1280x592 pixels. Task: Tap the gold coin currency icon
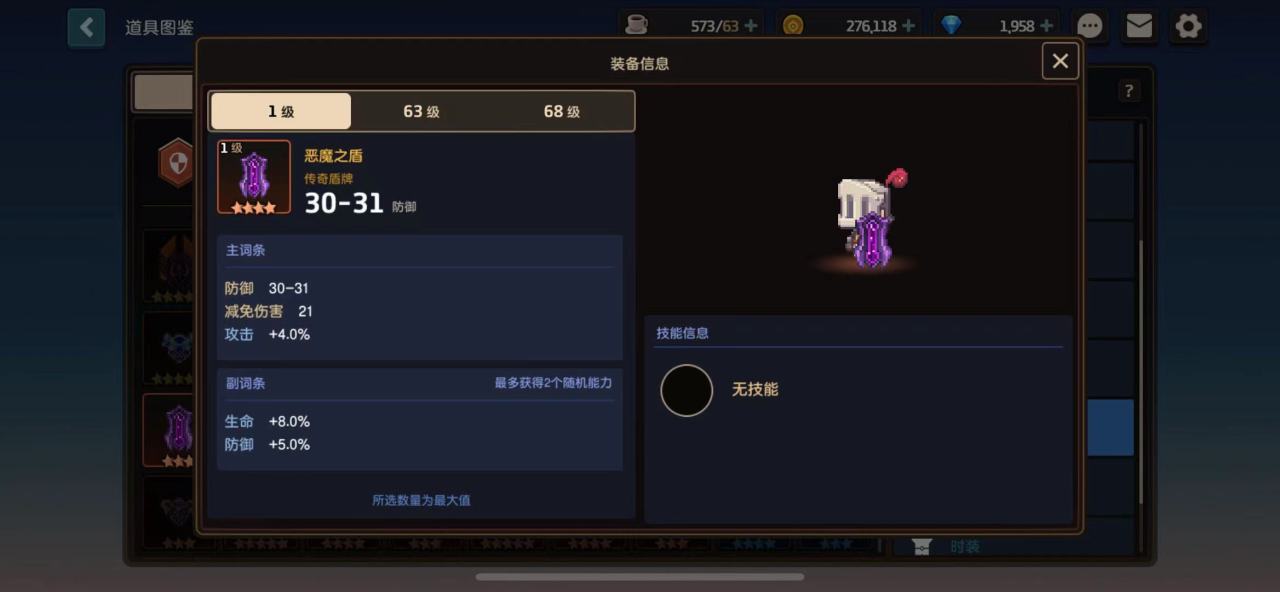tap(793, 25)
